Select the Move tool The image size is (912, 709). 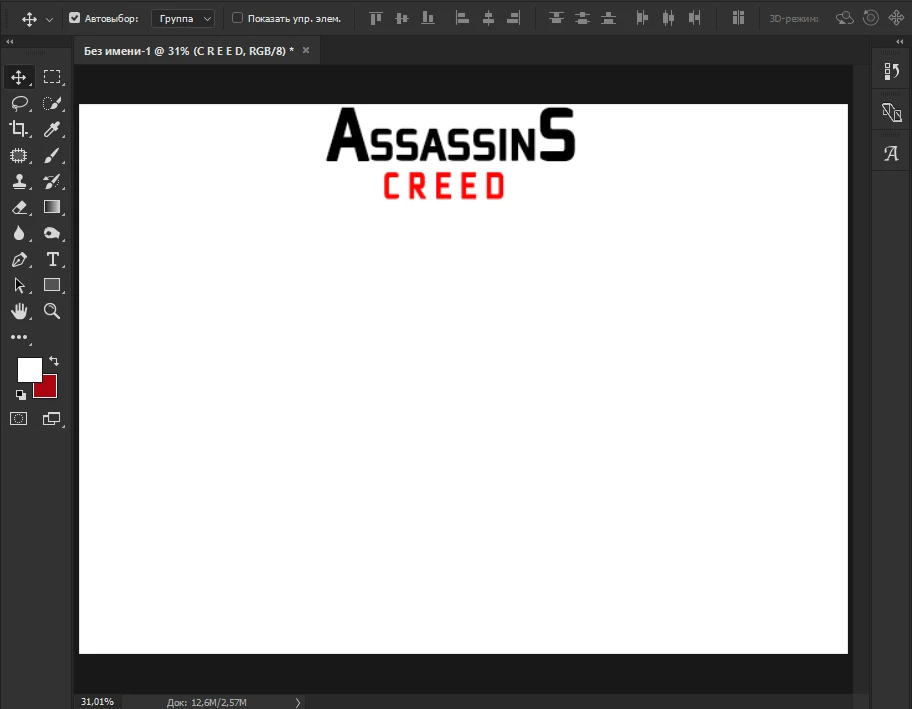tap(18, 76)
